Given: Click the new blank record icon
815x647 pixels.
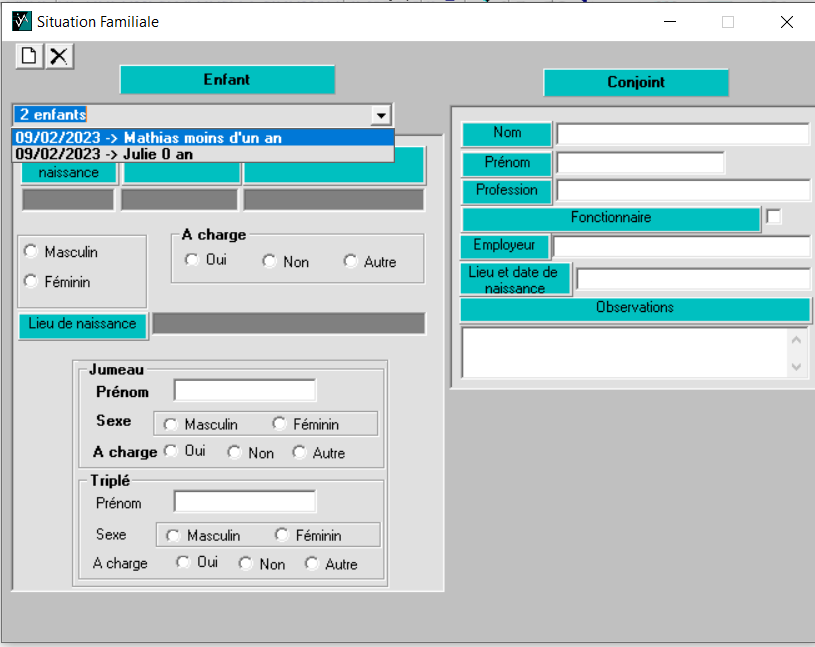Looking at the screenshot, I should (29, 56).
